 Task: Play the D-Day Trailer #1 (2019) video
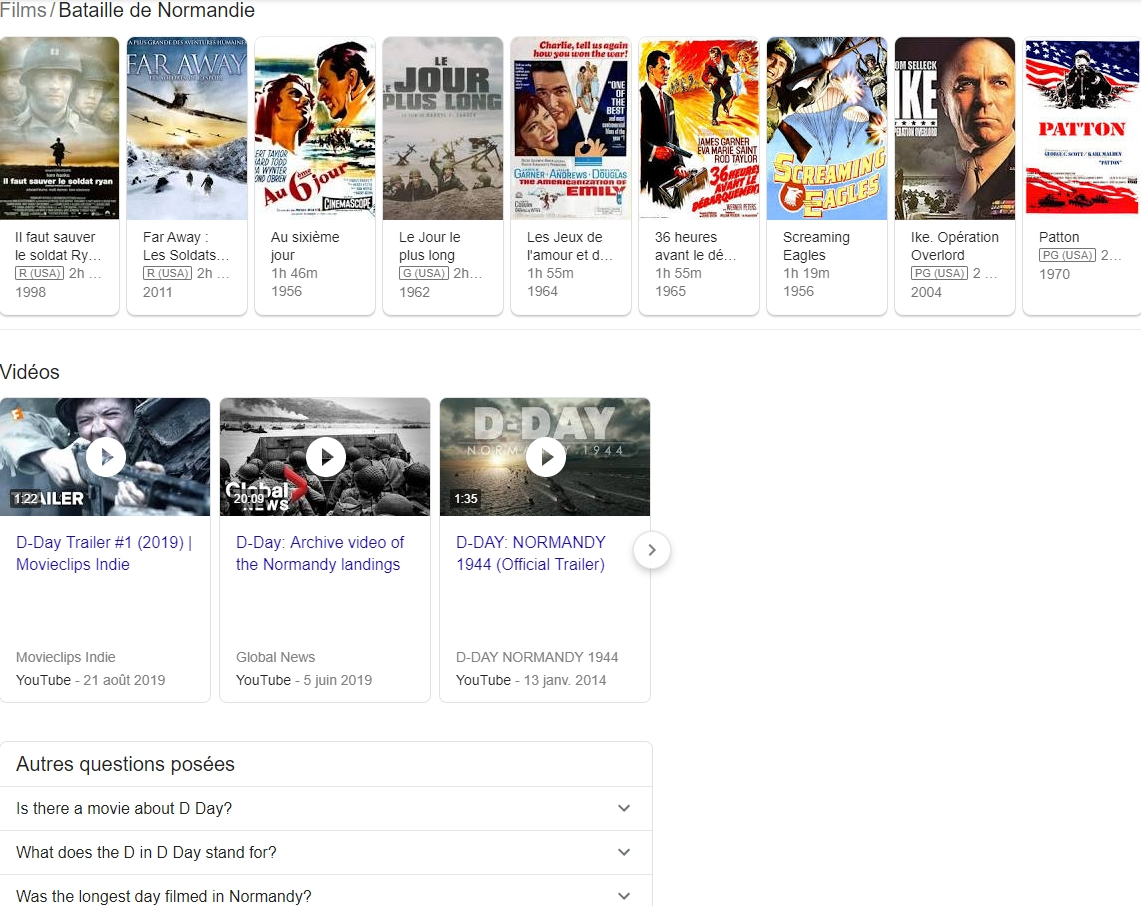click(106, 457)
